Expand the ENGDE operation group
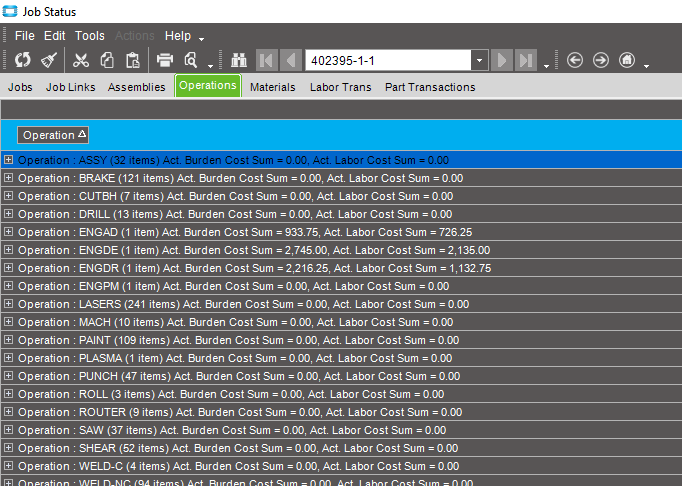 pos(8,250)
